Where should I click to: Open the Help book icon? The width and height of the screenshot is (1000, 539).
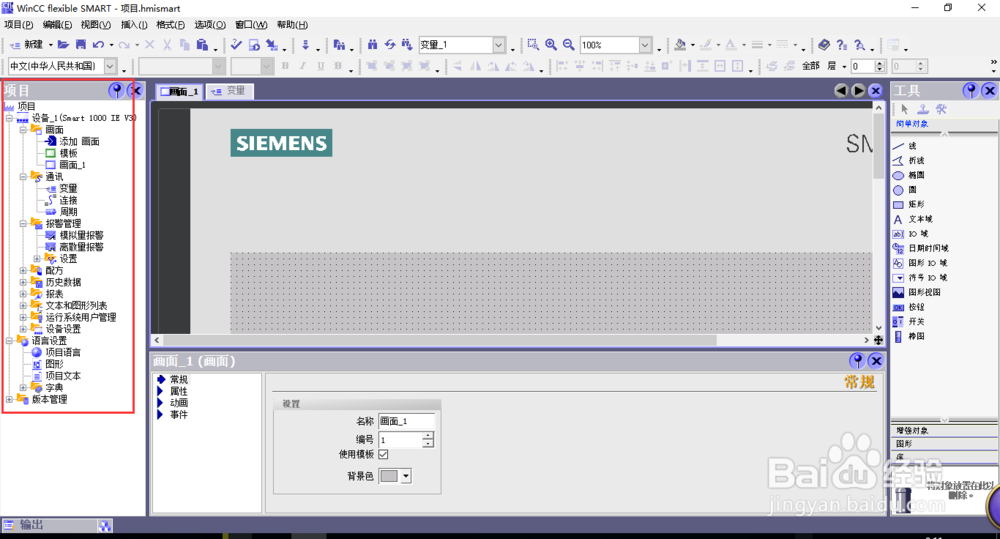(x=824, y=45)
